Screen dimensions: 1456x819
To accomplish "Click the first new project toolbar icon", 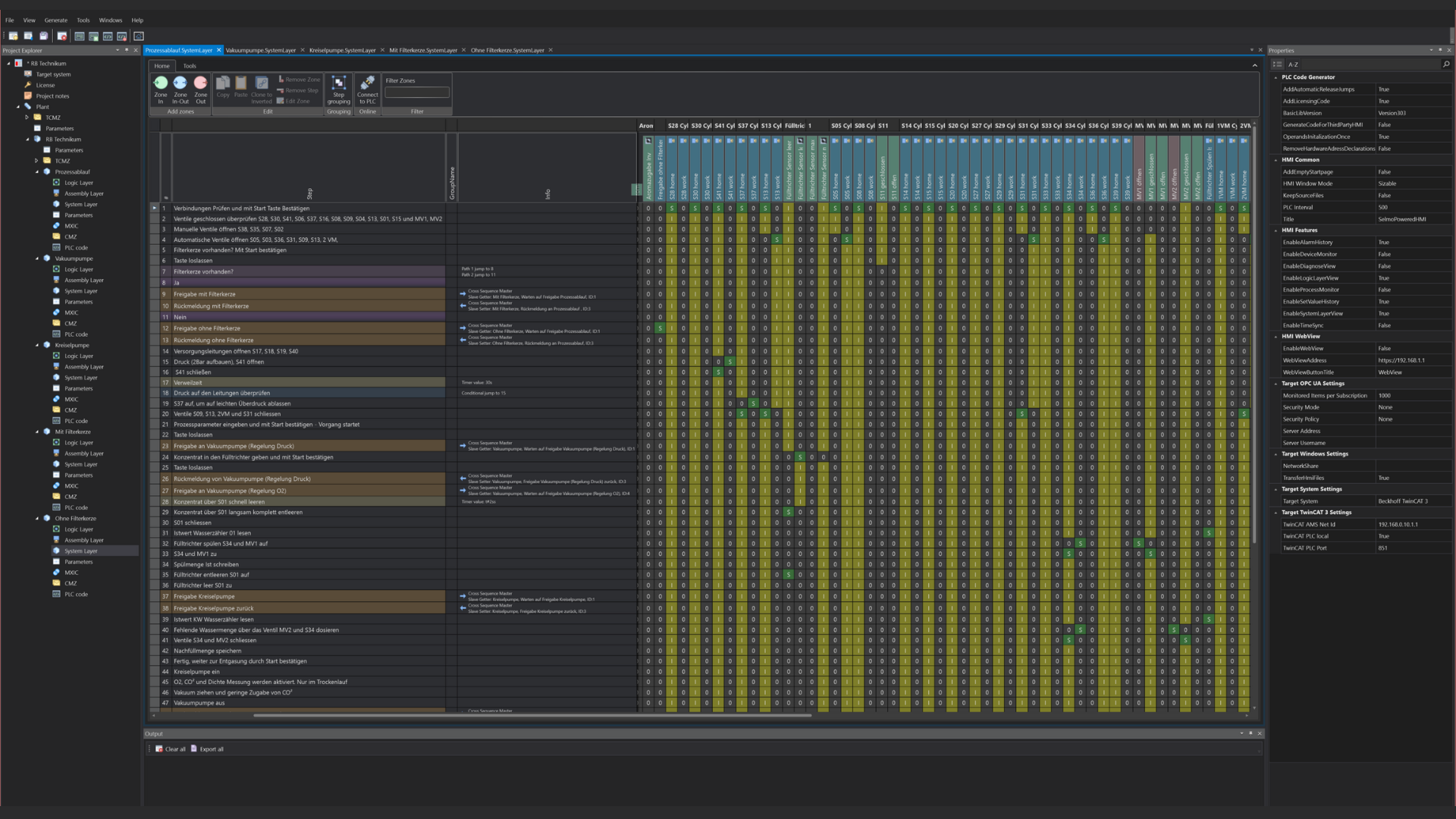I will pos(13,36).
